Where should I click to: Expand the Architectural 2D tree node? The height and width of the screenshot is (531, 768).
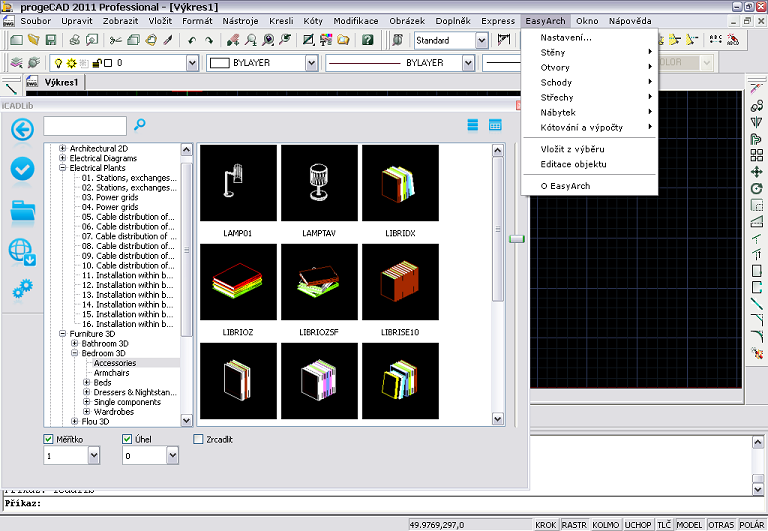[63, 149]
